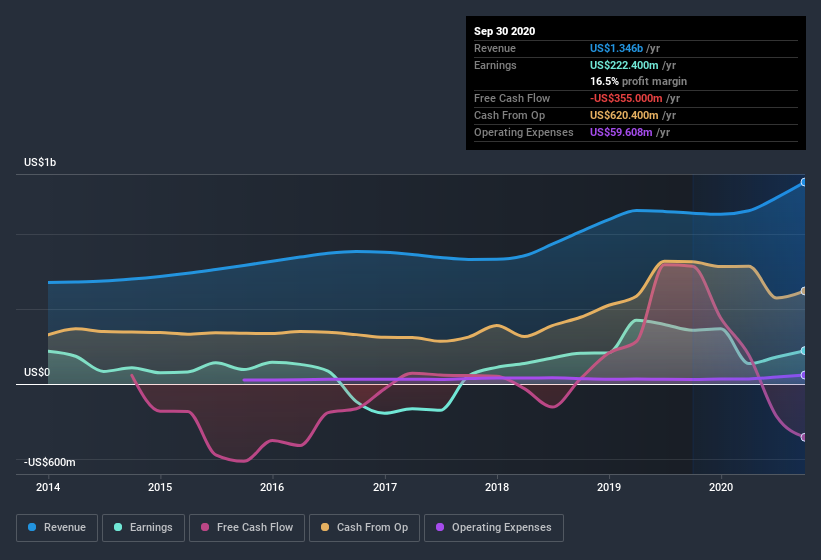The height and width of the screenshot is (560, 821).
Task: Click the orange Cash From Op dot
Action: coord(325,527)
